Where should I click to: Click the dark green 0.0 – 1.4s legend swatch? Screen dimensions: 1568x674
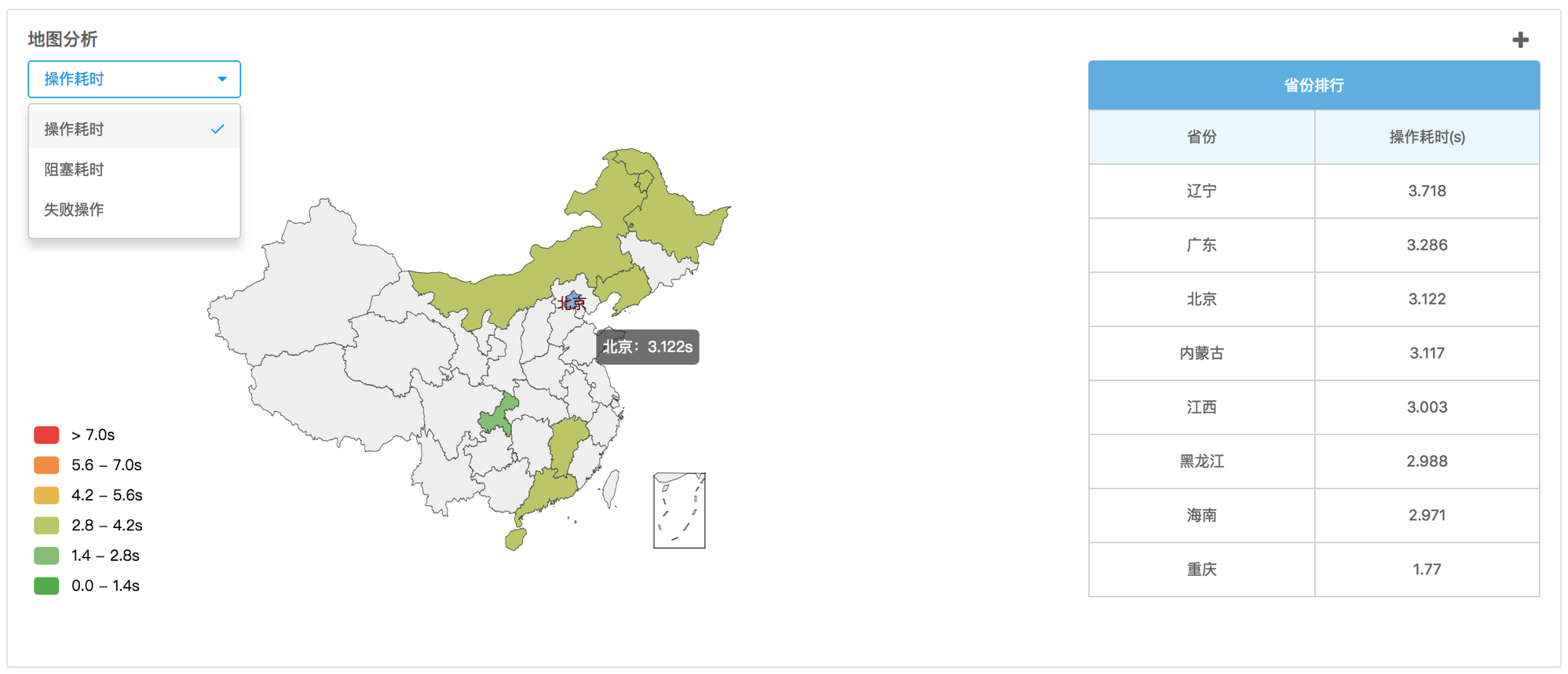46,585
